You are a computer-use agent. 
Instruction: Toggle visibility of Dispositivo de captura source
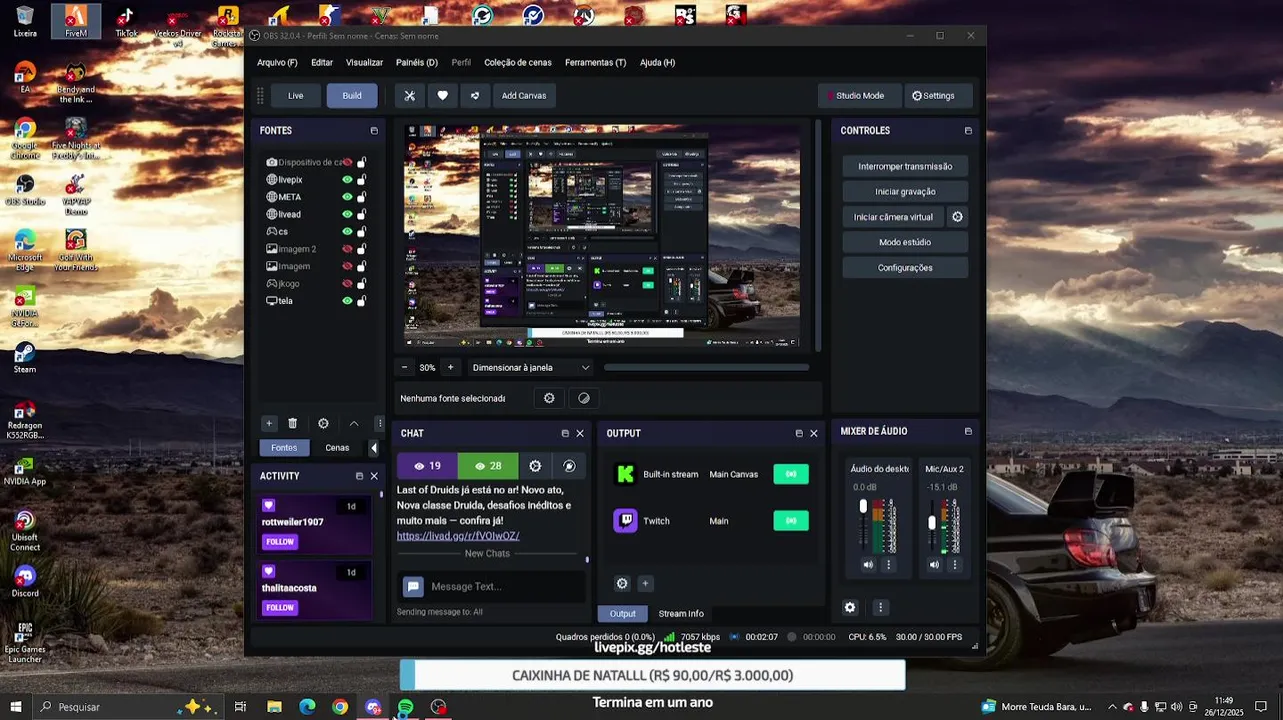click(347, 162)
